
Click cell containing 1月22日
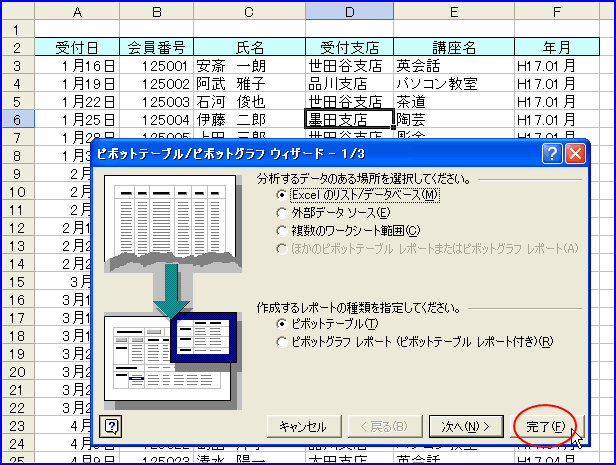pos(77,102)
